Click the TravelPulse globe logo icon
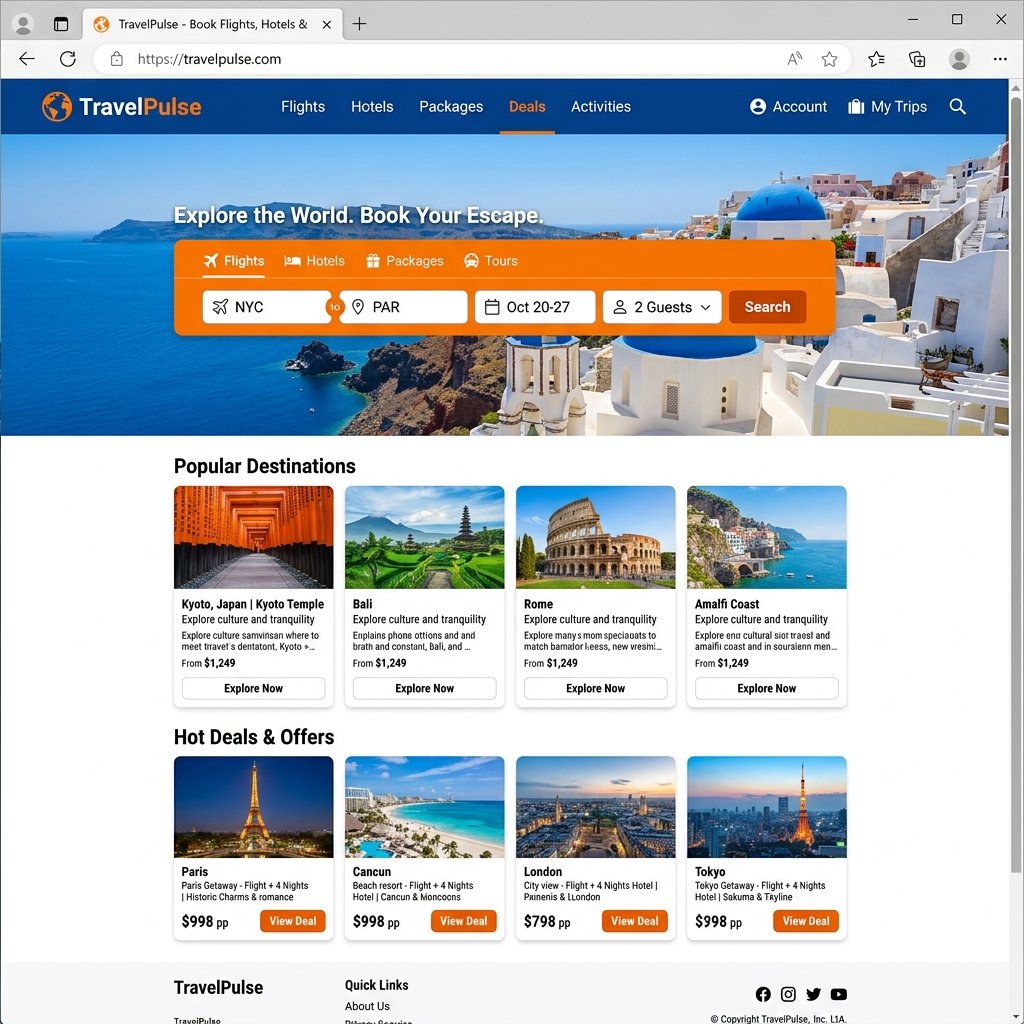The width and height of the screenshot is (1024, 1024). pyautogui.click(x=57, y=106)
